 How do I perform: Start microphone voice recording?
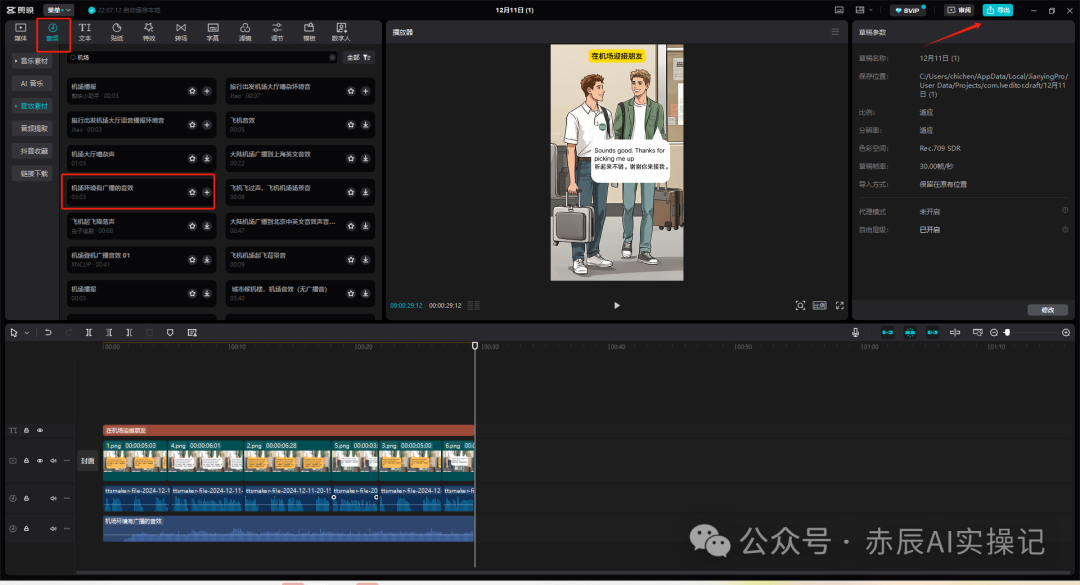855,333
